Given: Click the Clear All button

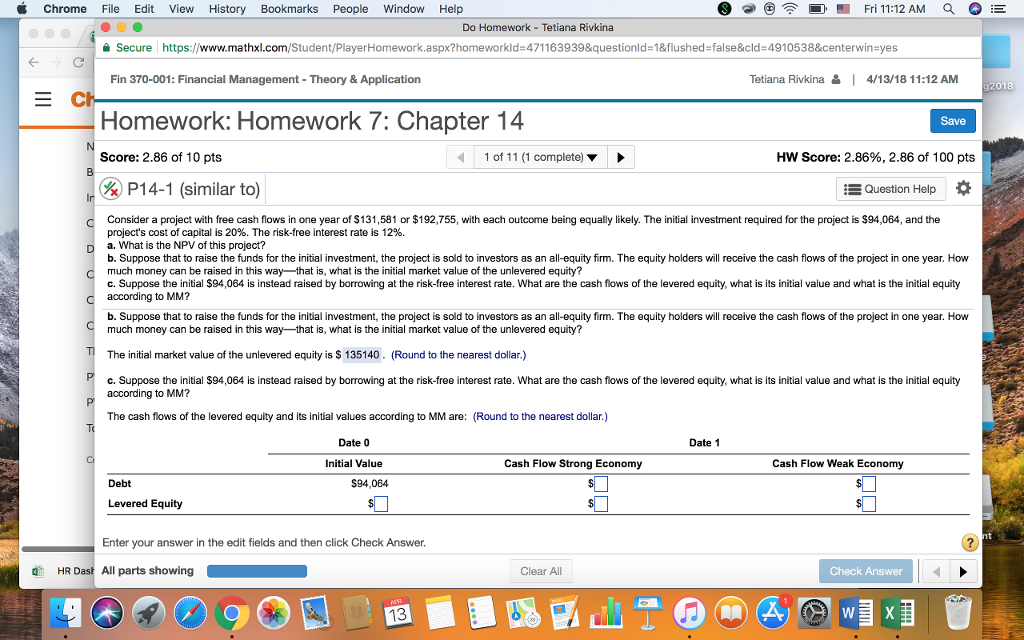Looking at the screenshot, I should tap(541, 570).
